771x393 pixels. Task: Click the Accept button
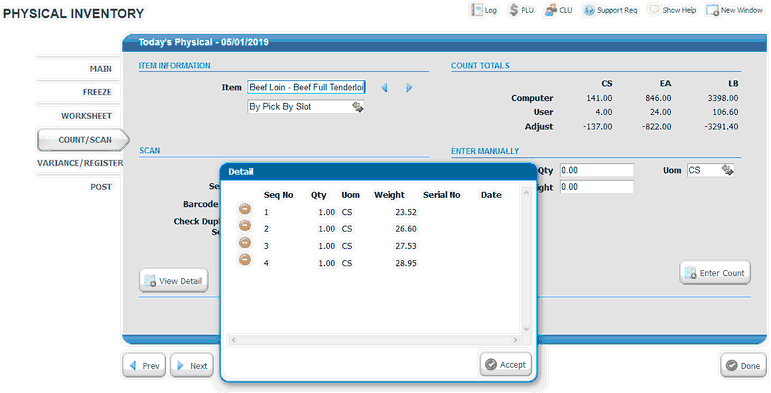(505, 364)
